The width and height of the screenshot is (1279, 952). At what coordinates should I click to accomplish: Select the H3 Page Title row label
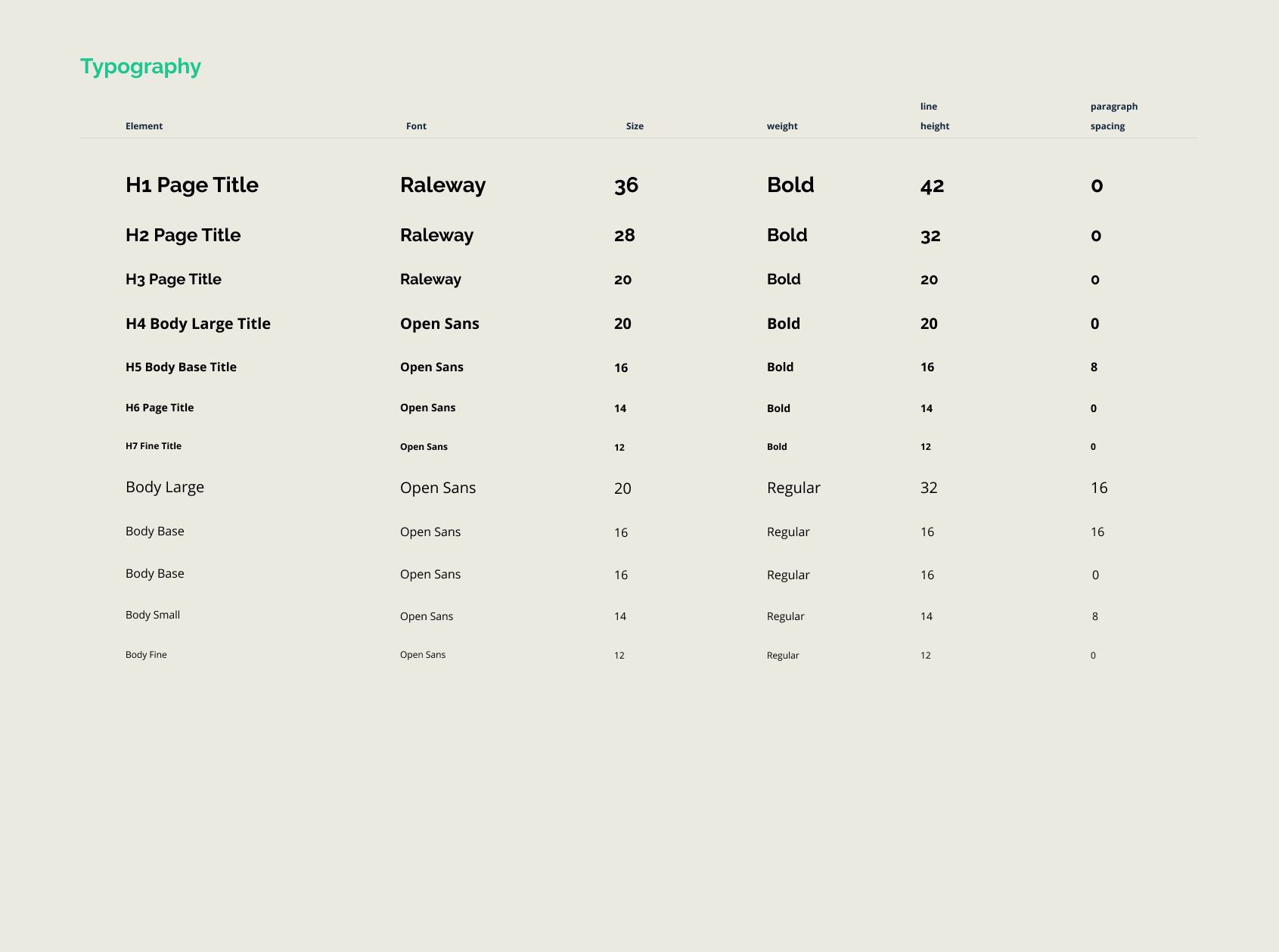[x=173, y=279]
